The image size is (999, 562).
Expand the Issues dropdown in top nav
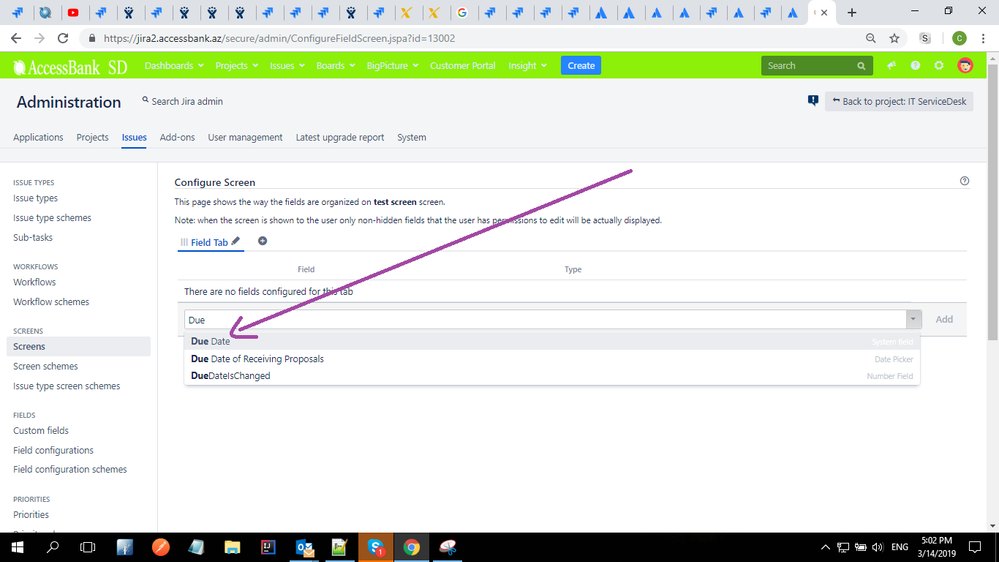[x=287, y=66]
